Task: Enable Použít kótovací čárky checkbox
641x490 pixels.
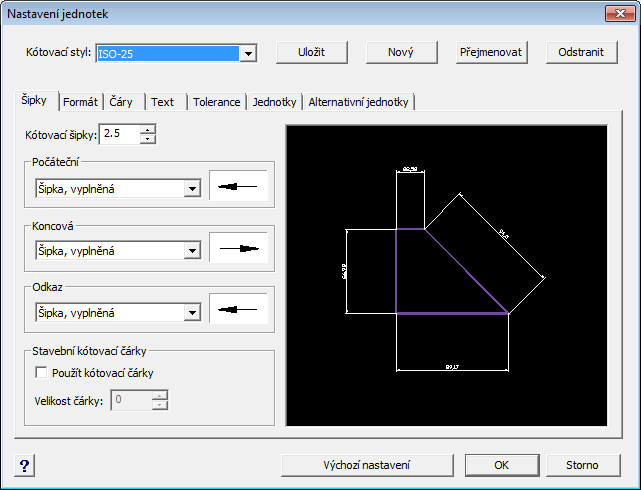Action: pos(41,372)
